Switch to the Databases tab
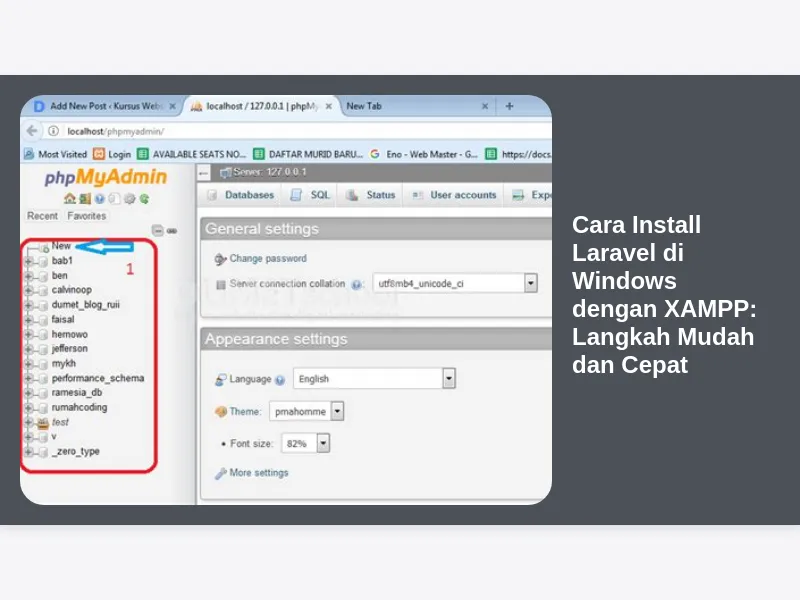 click(x=242, y=195)
